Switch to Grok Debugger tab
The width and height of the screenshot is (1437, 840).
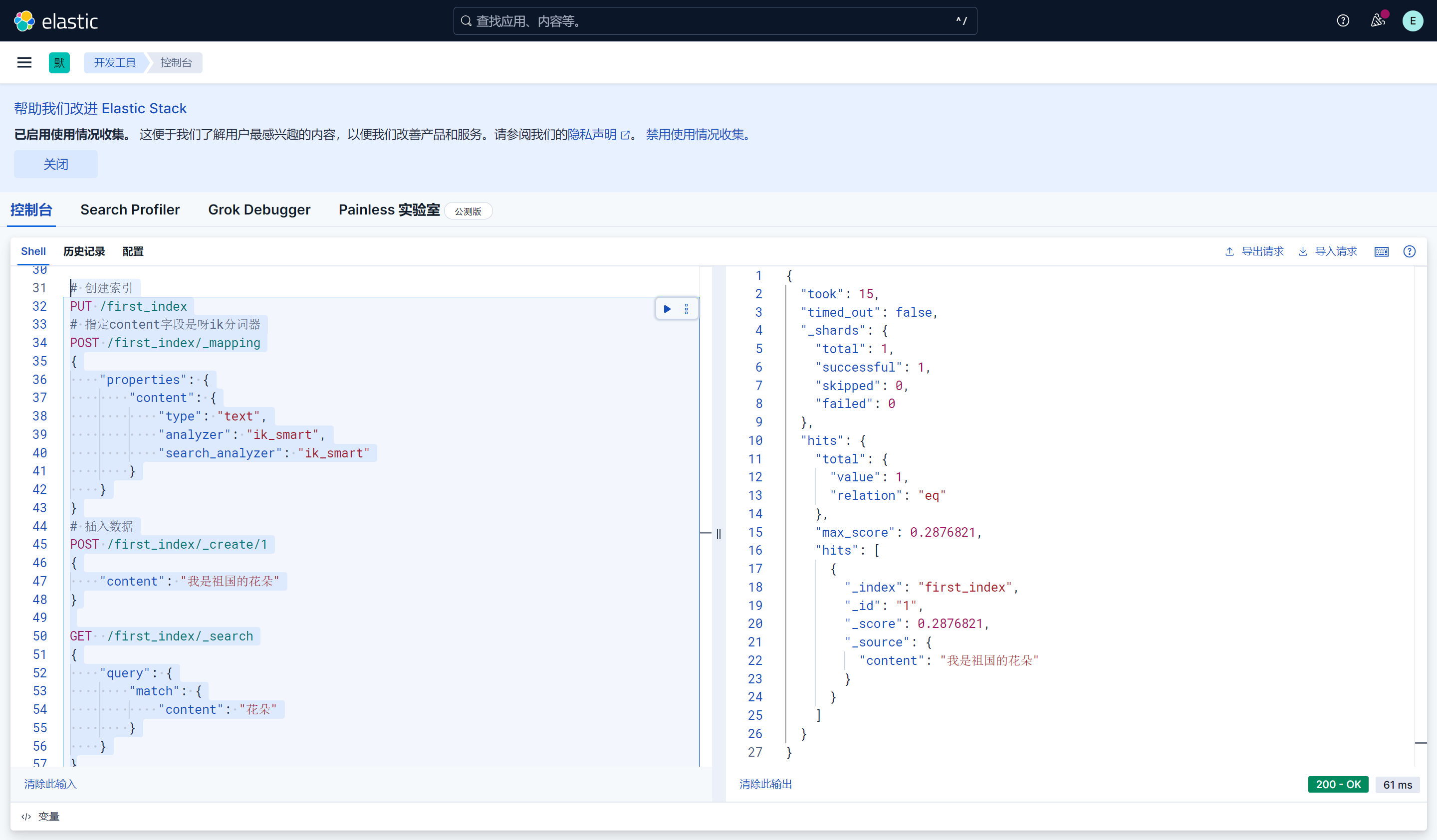259,210
